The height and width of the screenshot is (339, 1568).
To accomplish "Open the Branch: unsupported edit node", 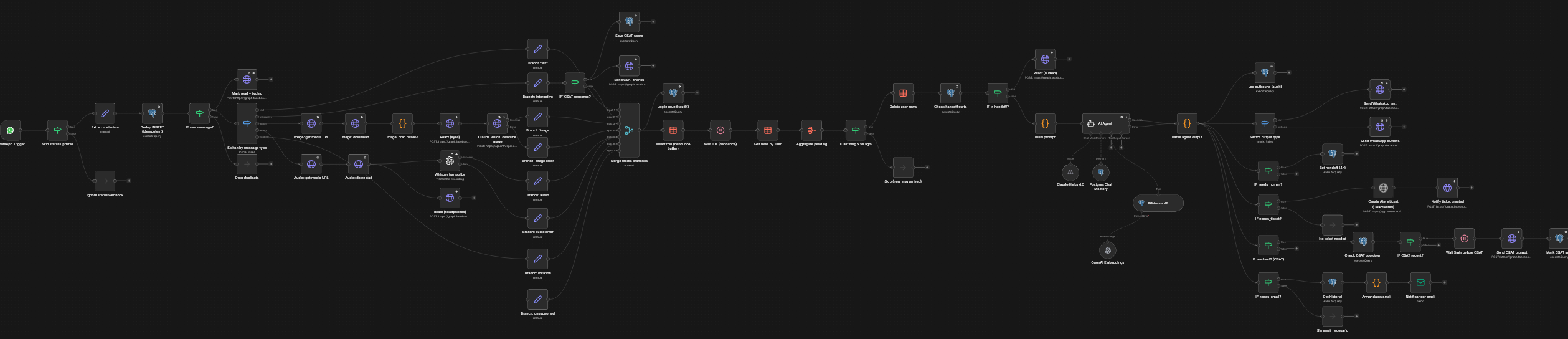I will click(x=537, y=300).
